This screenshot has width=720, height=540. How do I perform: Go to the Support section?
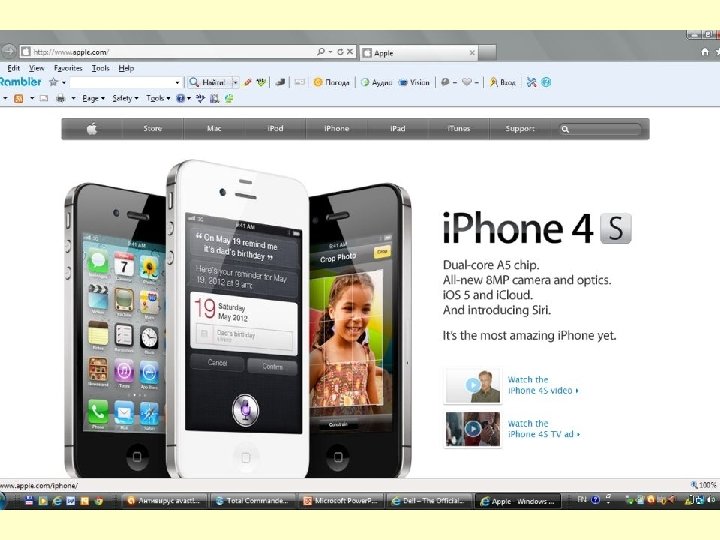click(520, 129)
